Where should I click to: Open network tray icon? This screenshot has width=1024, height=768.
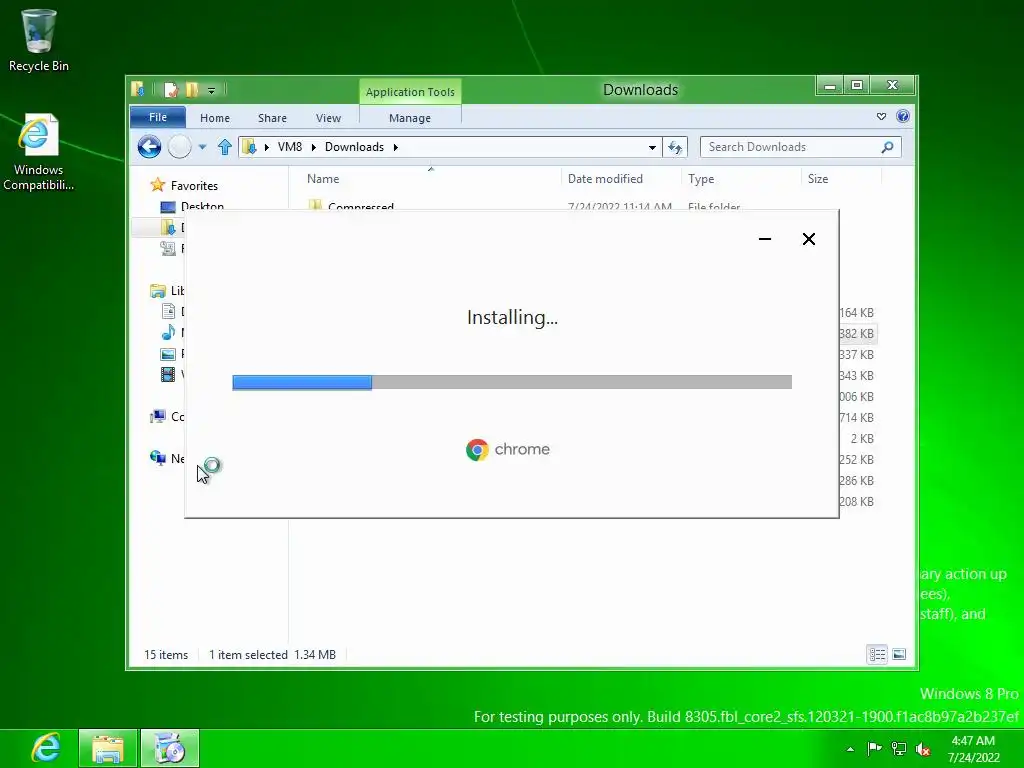(899, 748)
